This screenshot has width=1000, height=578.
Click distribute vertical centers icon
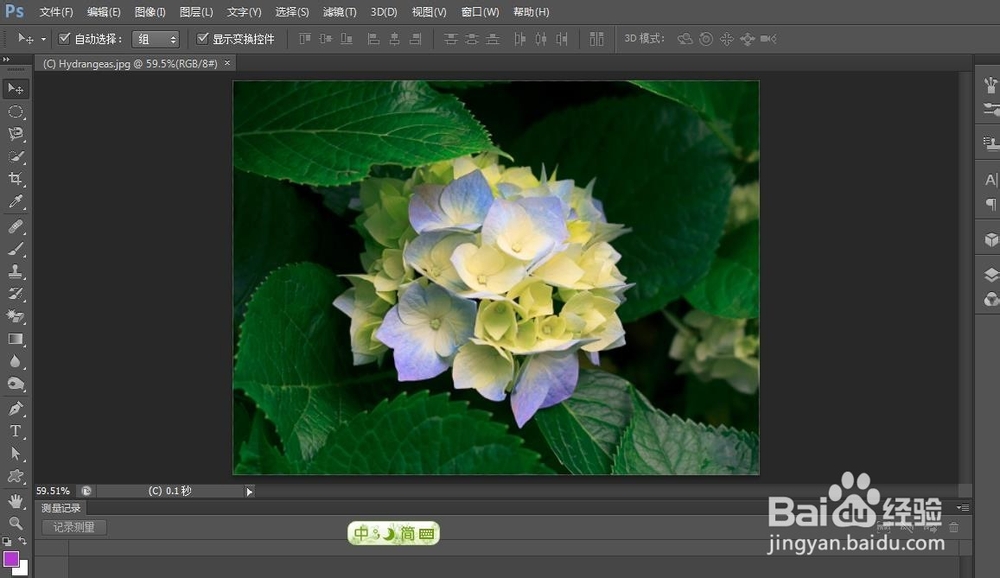pyautogui.click(x=472, y=39)
